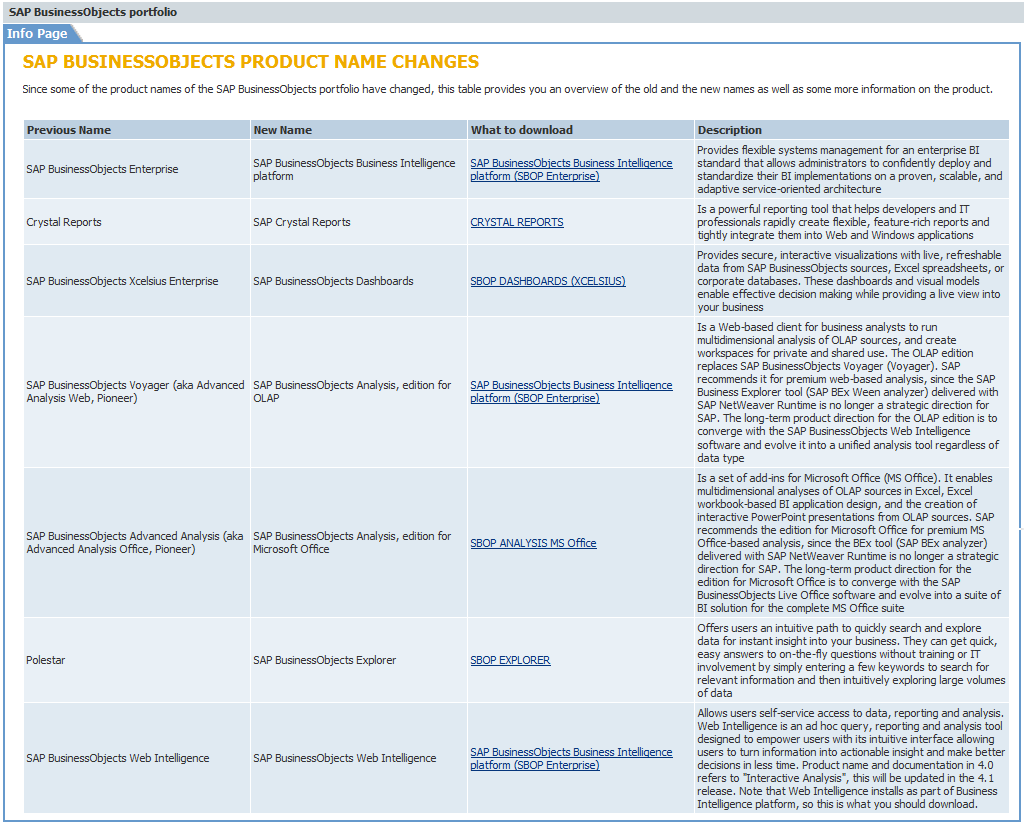This screenshot has width=1024, height=826.
Task: Click the Previous Name column header
Action: coord(69,130)
